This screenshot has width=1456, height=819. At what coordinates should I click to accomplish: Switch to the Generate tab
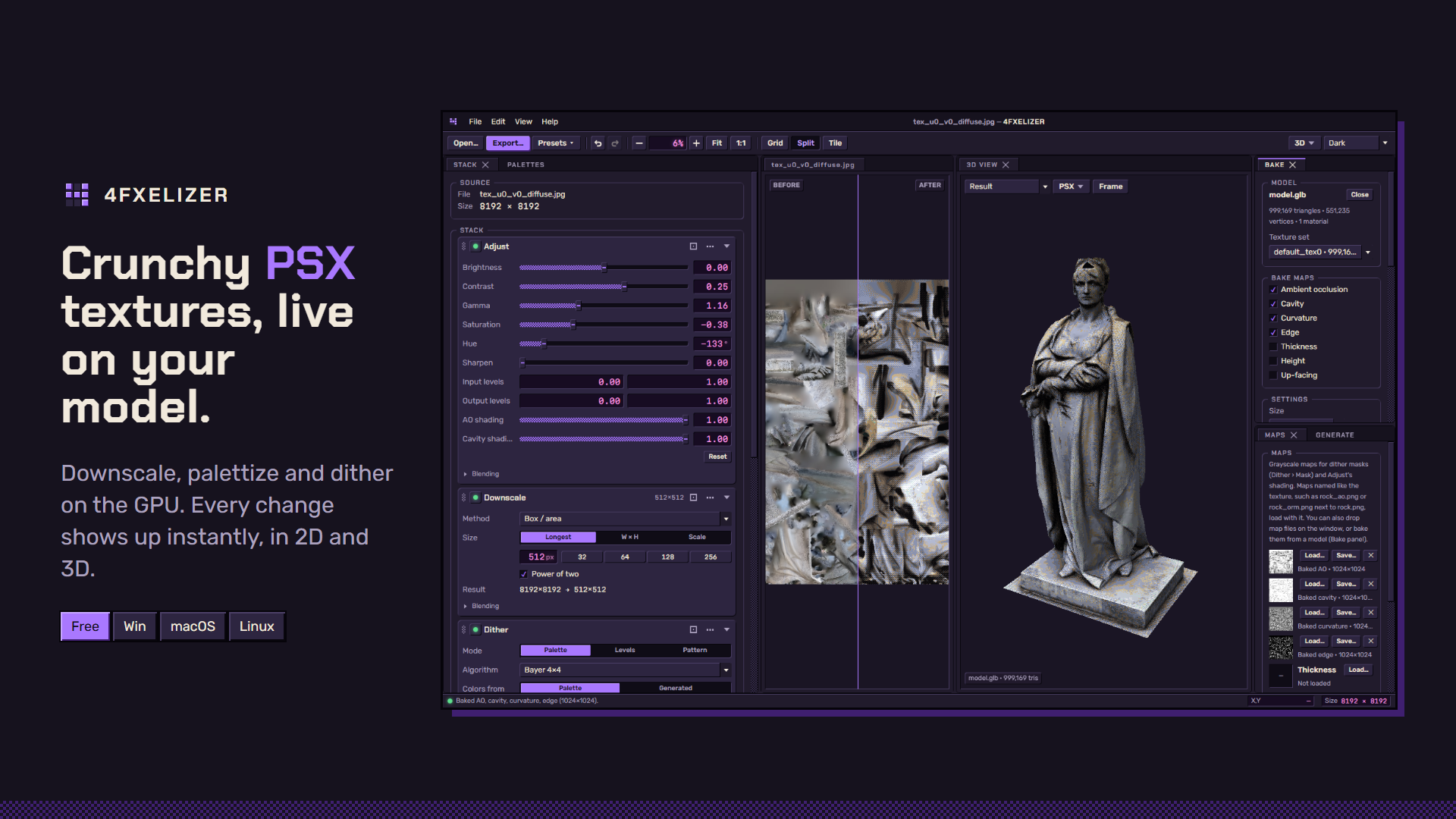tap(1335, 435)
